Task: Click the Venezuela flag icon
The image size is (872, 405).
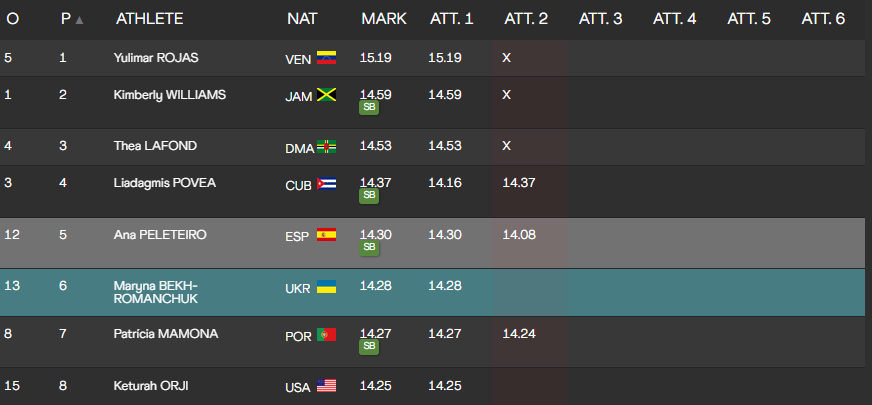Action: tap(326, 58)
